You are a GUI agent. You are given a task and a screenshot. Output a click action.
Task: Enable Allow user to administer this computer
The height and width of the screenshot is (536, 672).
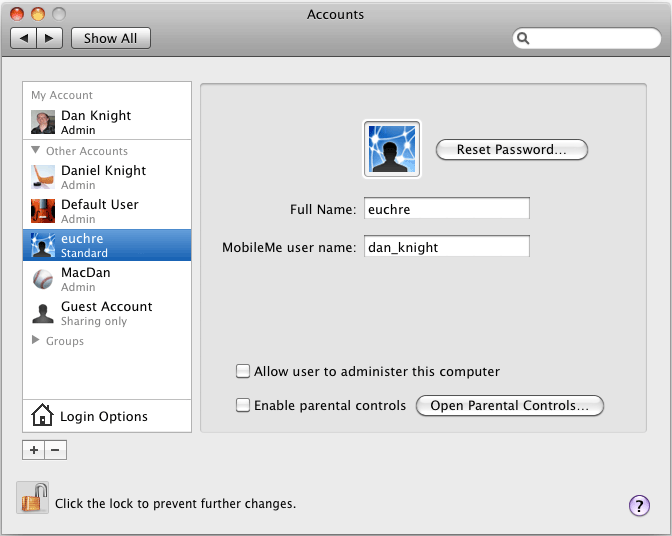[243, 371]
